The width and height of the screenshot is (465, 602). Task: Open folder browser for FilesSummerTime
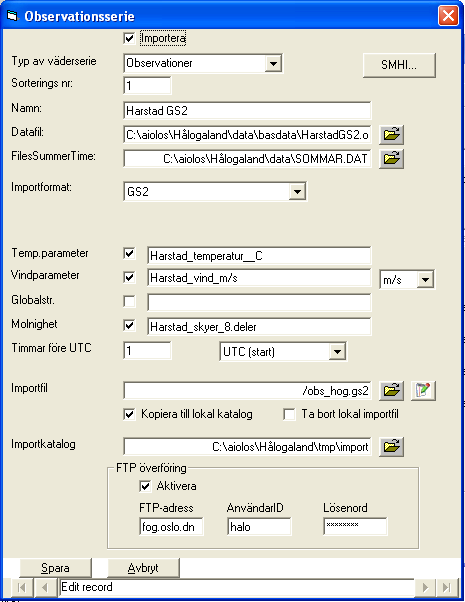point(391,159)
